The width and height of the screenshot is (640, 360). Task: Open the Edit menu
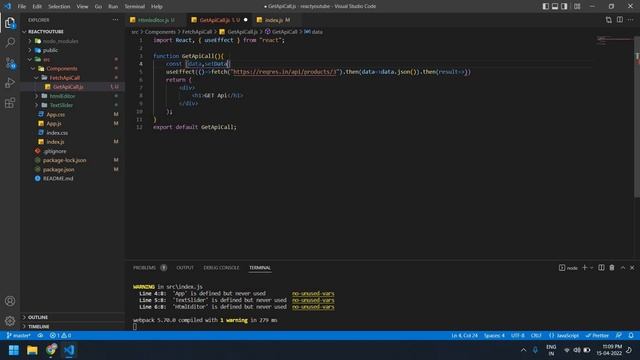37,7
